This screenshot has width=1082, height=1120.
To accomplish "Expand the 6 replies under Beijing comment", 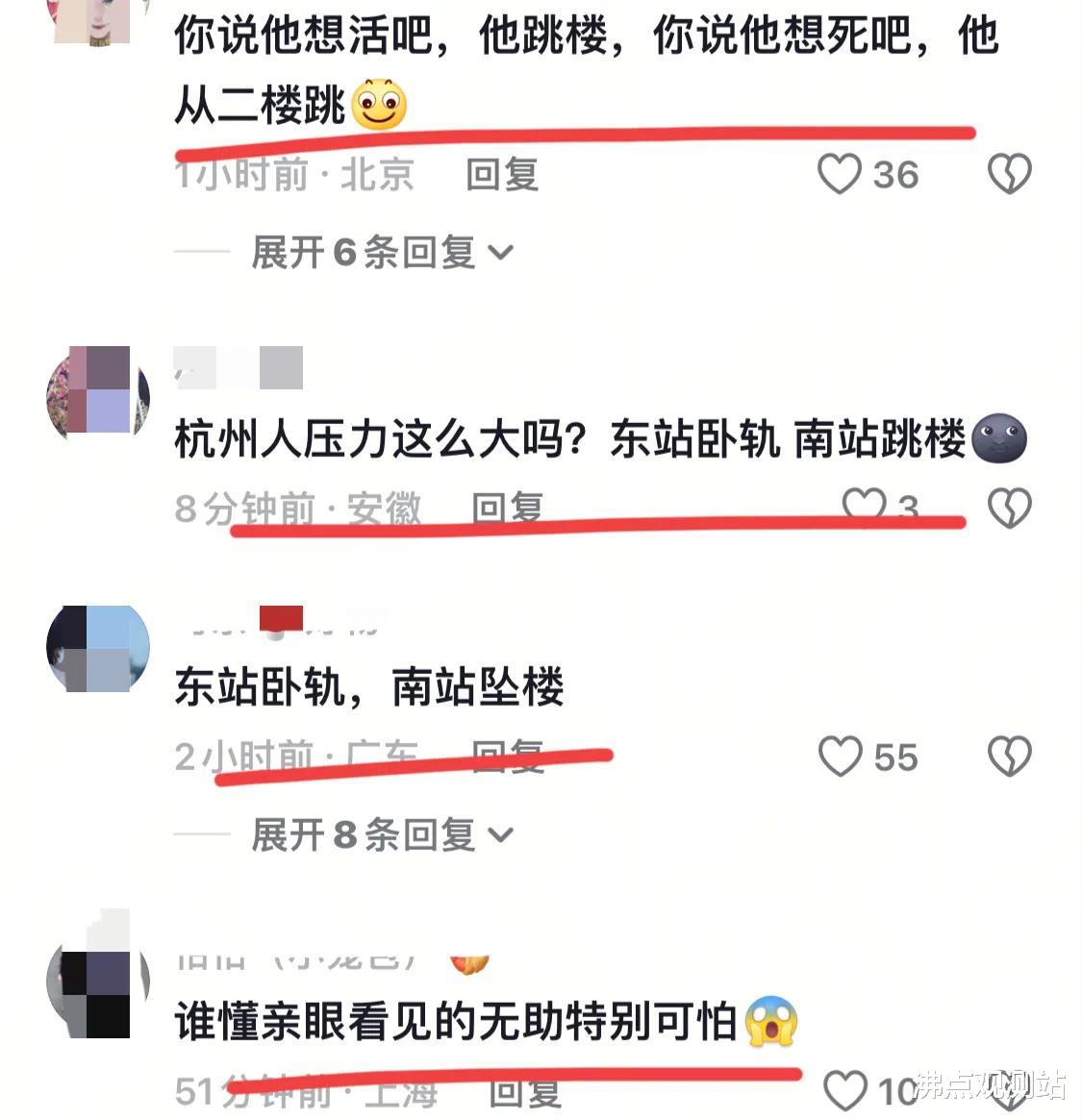I will click(382, 252).
